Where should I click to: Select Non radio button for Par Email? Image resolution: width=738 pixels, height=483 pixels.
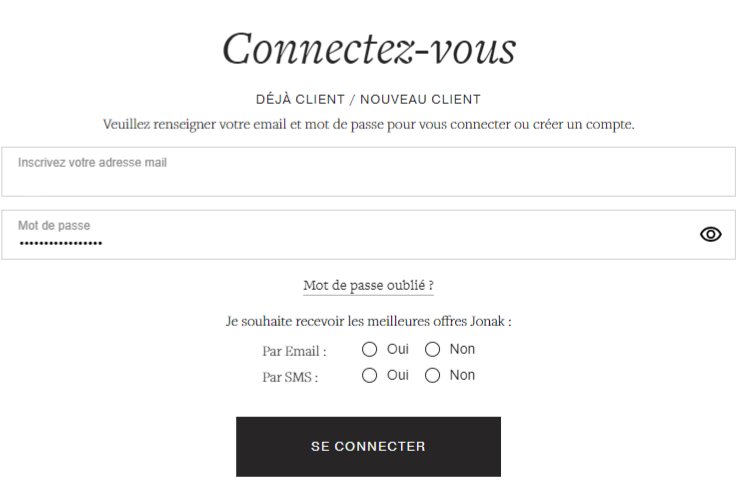click(x=433, y=350)
